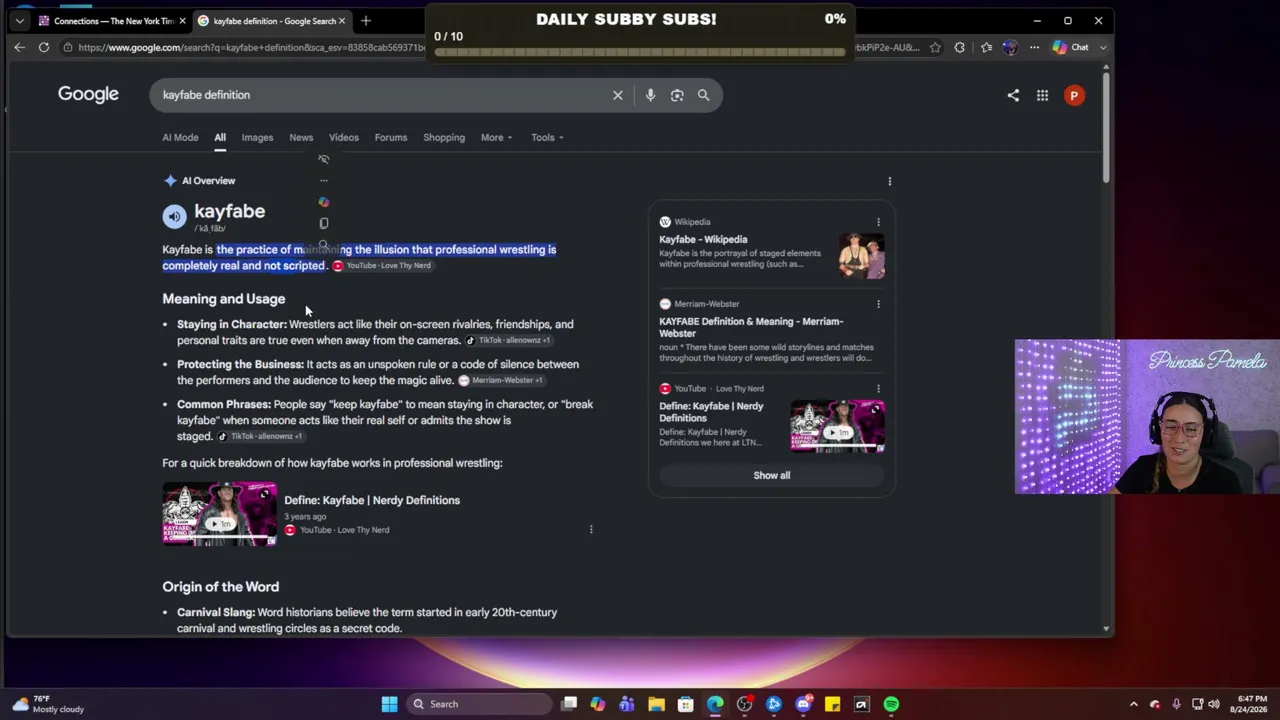1280x720 pixels.
Task: Expand the Copilot Chat sidebar options arrow
Action: [x=1103, y=47]
